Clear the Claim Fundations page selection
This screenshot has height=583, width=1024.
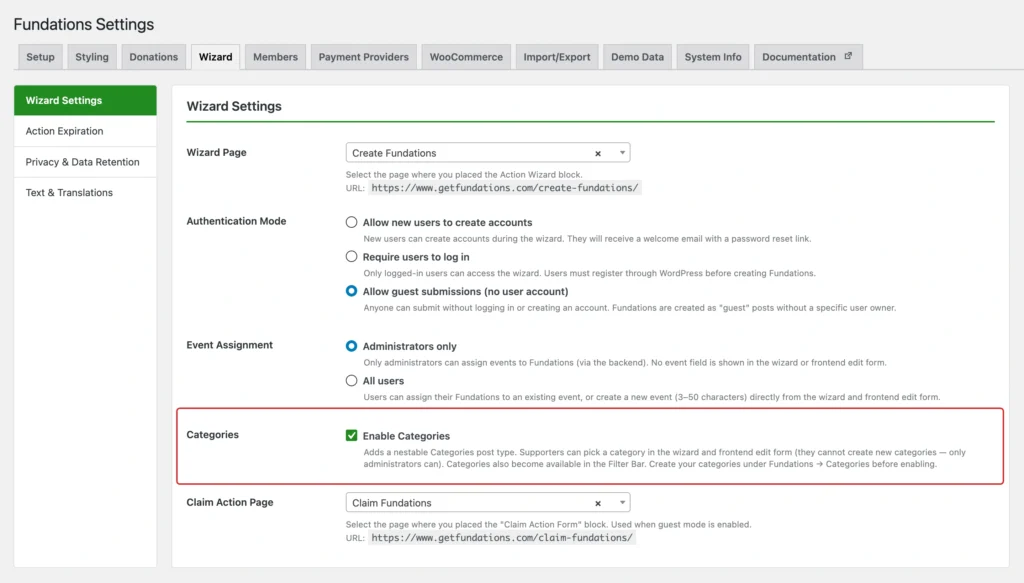[598, 503]
